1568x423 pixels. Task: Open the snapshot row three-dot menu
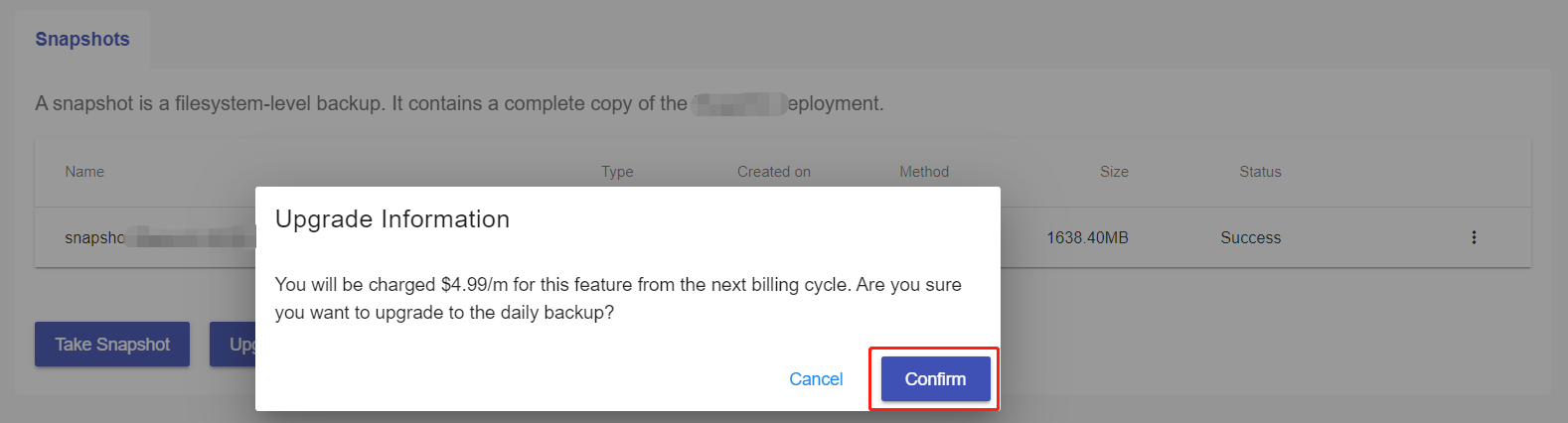(1474, 237)
